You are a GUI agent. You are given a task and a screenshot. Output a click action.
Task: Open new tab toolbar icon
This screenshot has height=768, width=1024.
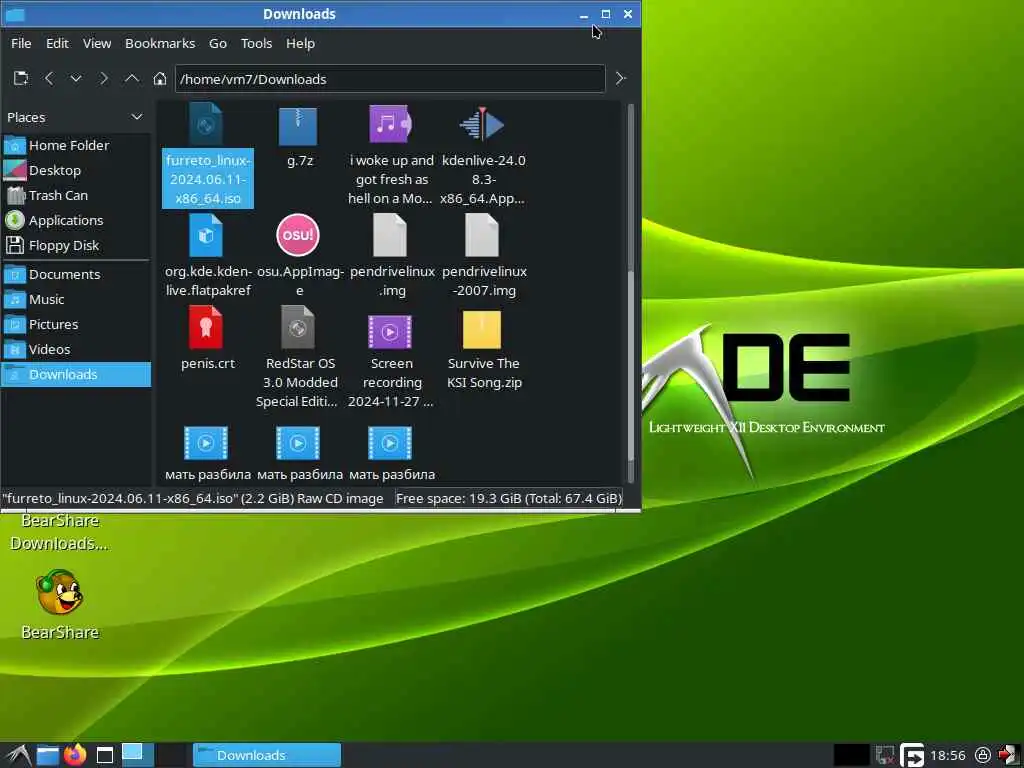coord(21,78)
